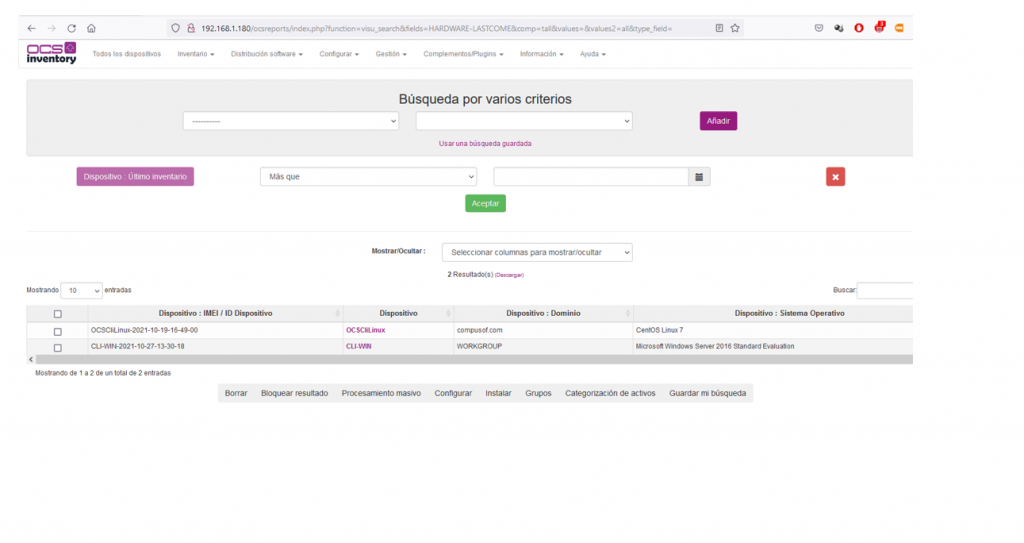The width and height of the screenshot is (1024, 543).
Task: Click the OCS Inventory logo
Action: click(x=51, y=53)
